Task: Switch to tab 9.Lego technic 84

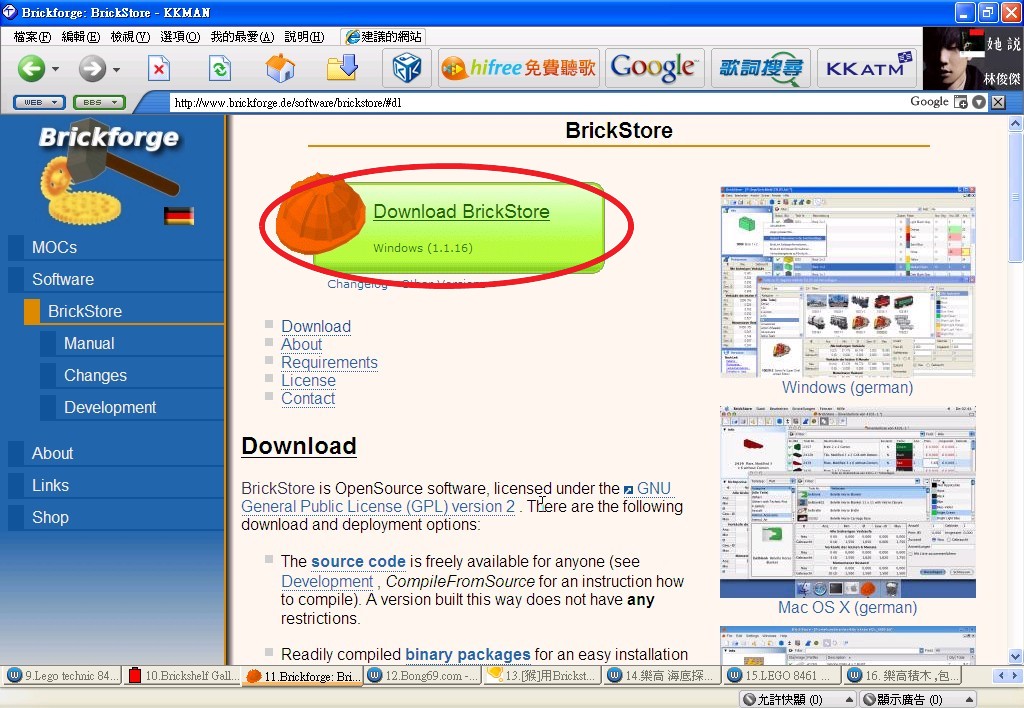Action: coord(63,675)
